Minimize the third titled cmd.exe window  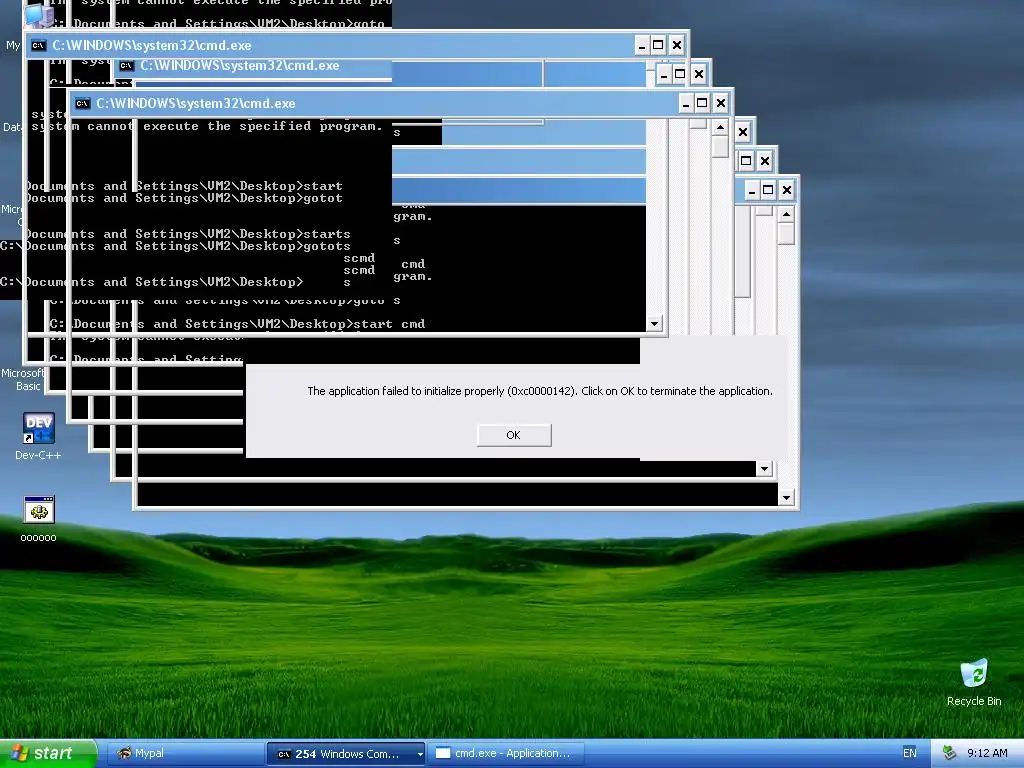[686, 103]
